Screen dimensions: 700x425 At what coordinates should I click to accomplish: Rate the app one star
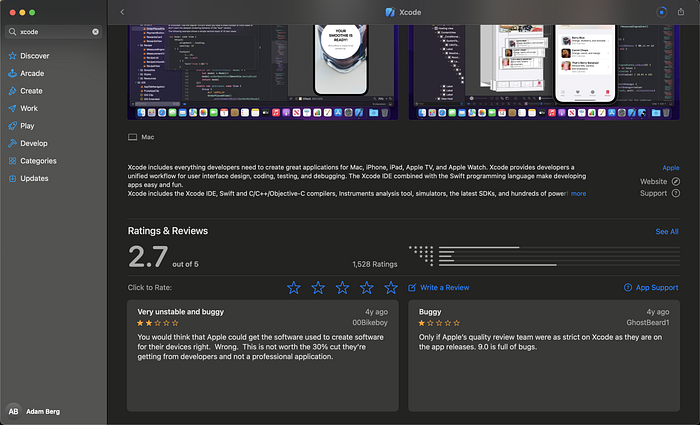coord(294,288)
